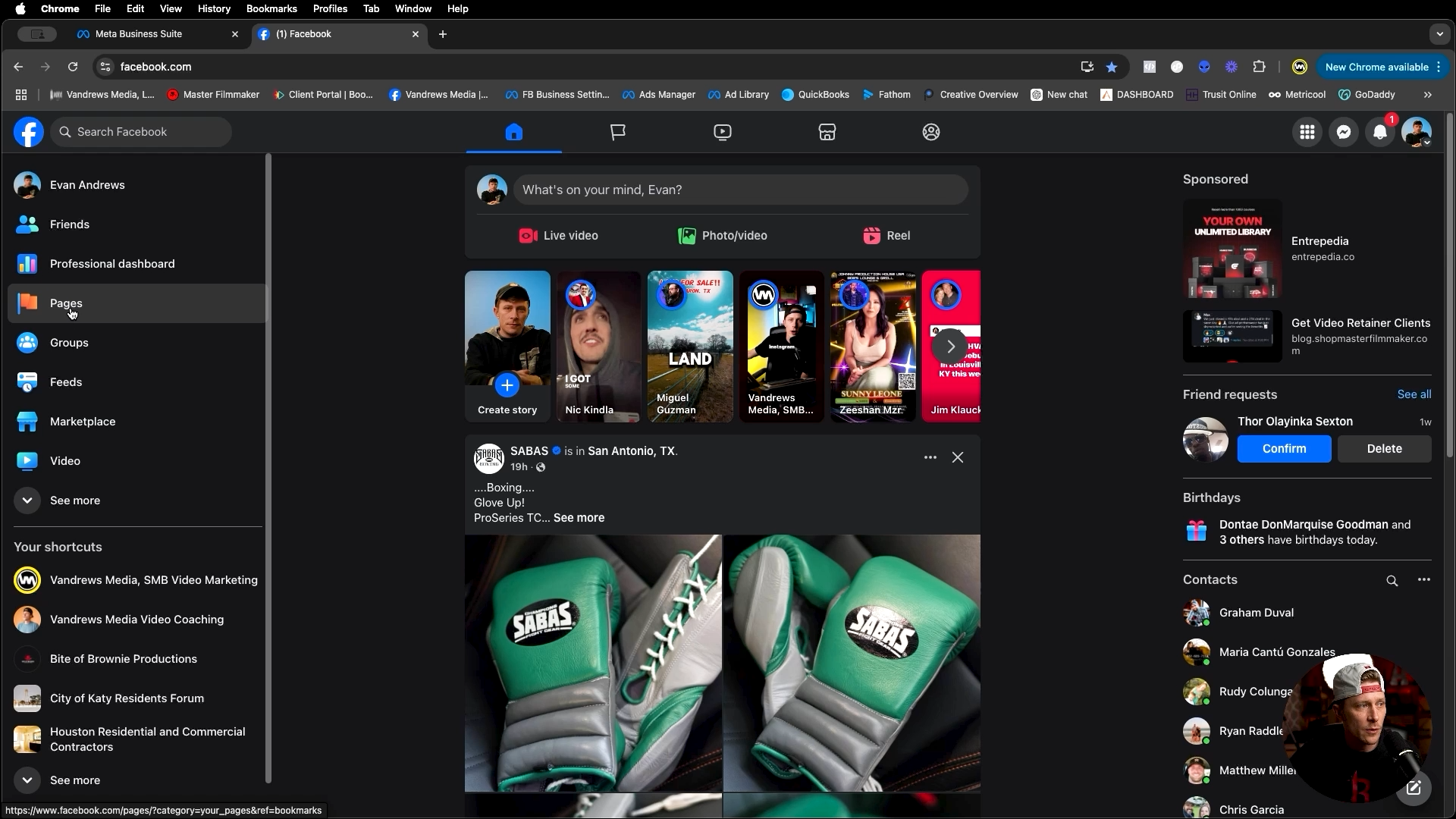Open the Facebook menu grid icon
The width and height of the screenshot is (1456, 819).
click(1307, 132)
